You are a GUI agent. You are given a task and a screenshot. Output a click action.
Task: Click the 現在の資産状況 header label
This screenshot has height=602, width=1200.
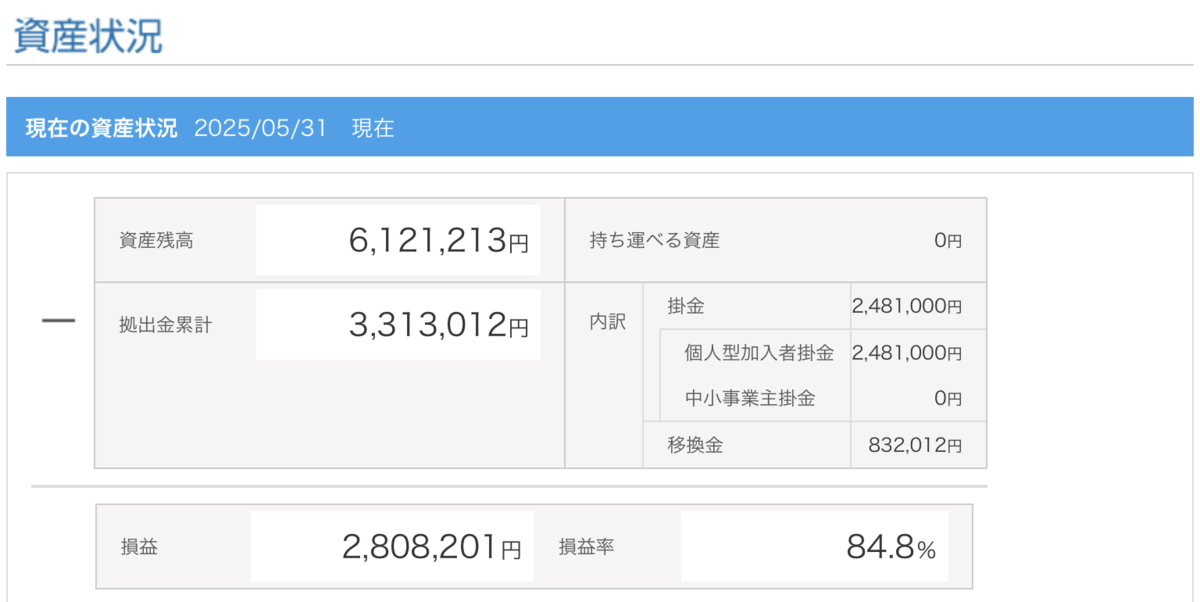pyautogui.click(x=101, y=128)
